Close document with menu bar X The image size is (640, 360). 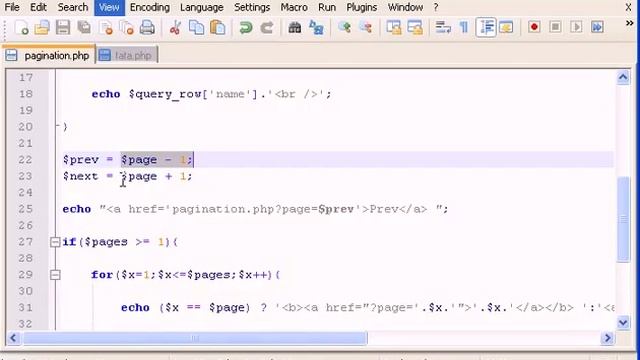pos(629,7)
